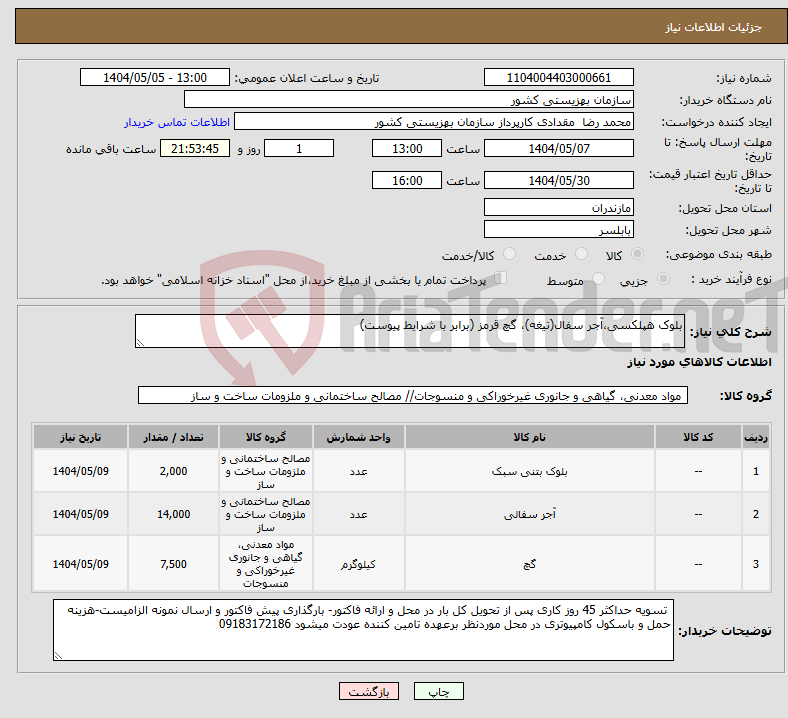The width and height of the screenshot is (788, 718).
Task: Click the response deadline time 13:00 field
Action: click(x=407, y=148)
